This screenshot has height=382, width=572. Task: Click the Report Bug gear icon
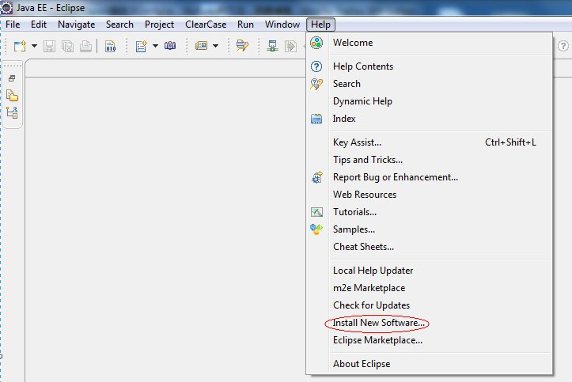pyautogui.click(x=317, y=177)
